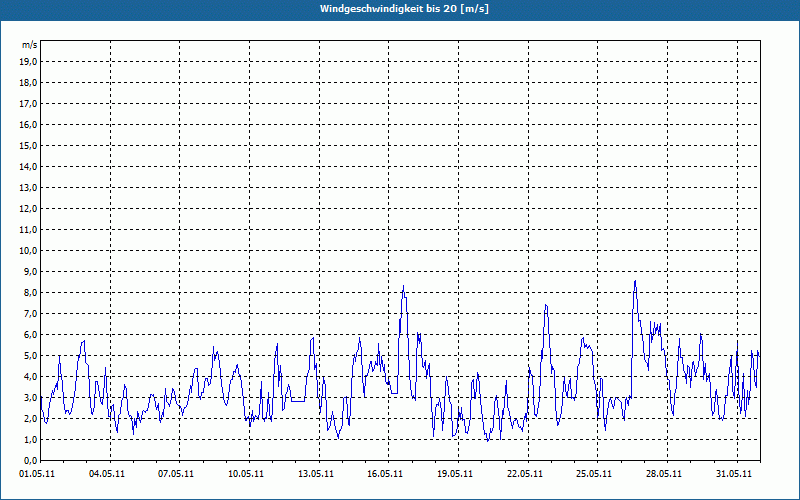The height and width of the screenshot is (500, 800).
Task: Click the 25.05.11 date label
Action: (x=594, y=473)
